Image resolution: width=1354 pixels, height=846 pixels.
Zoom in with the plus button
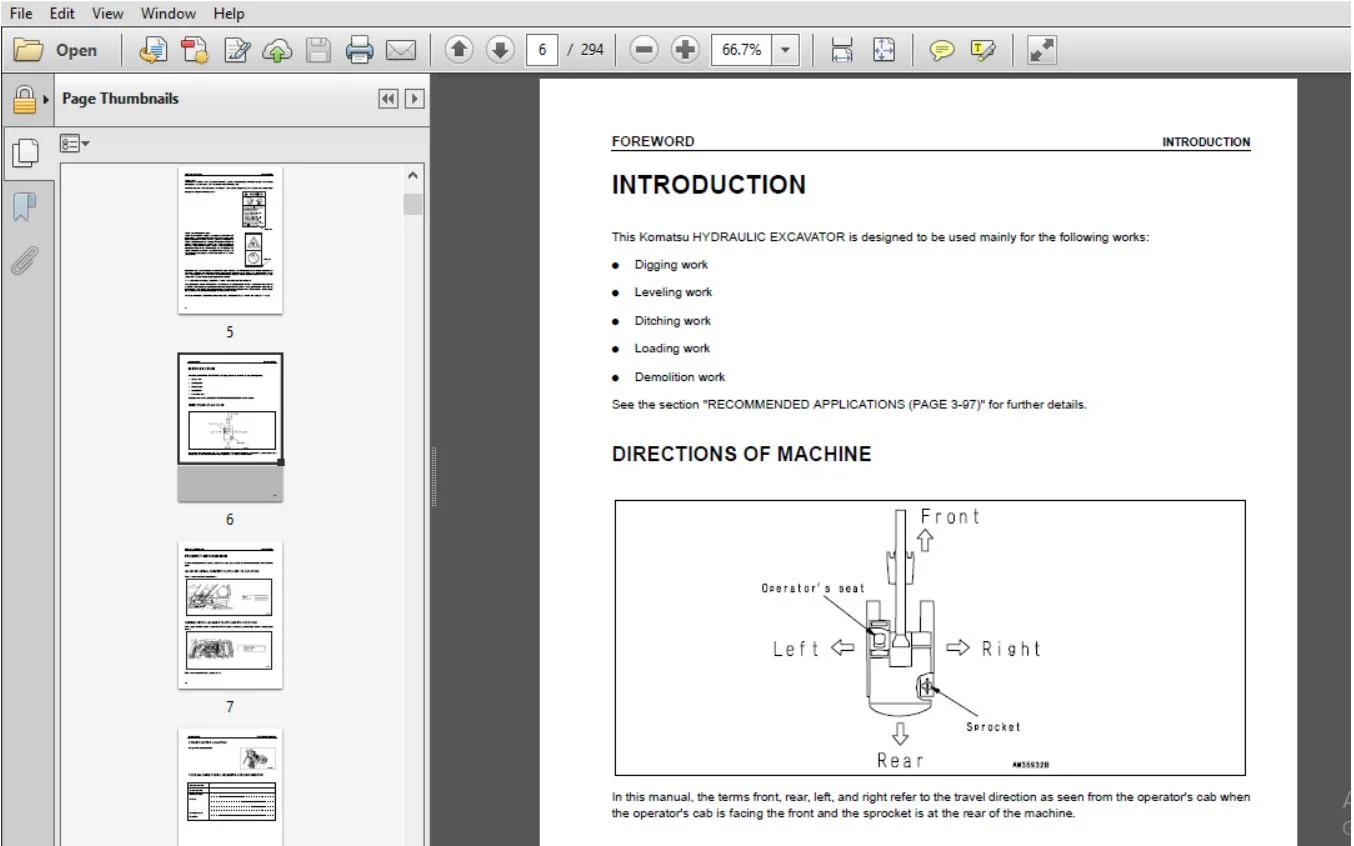[685, 49]
